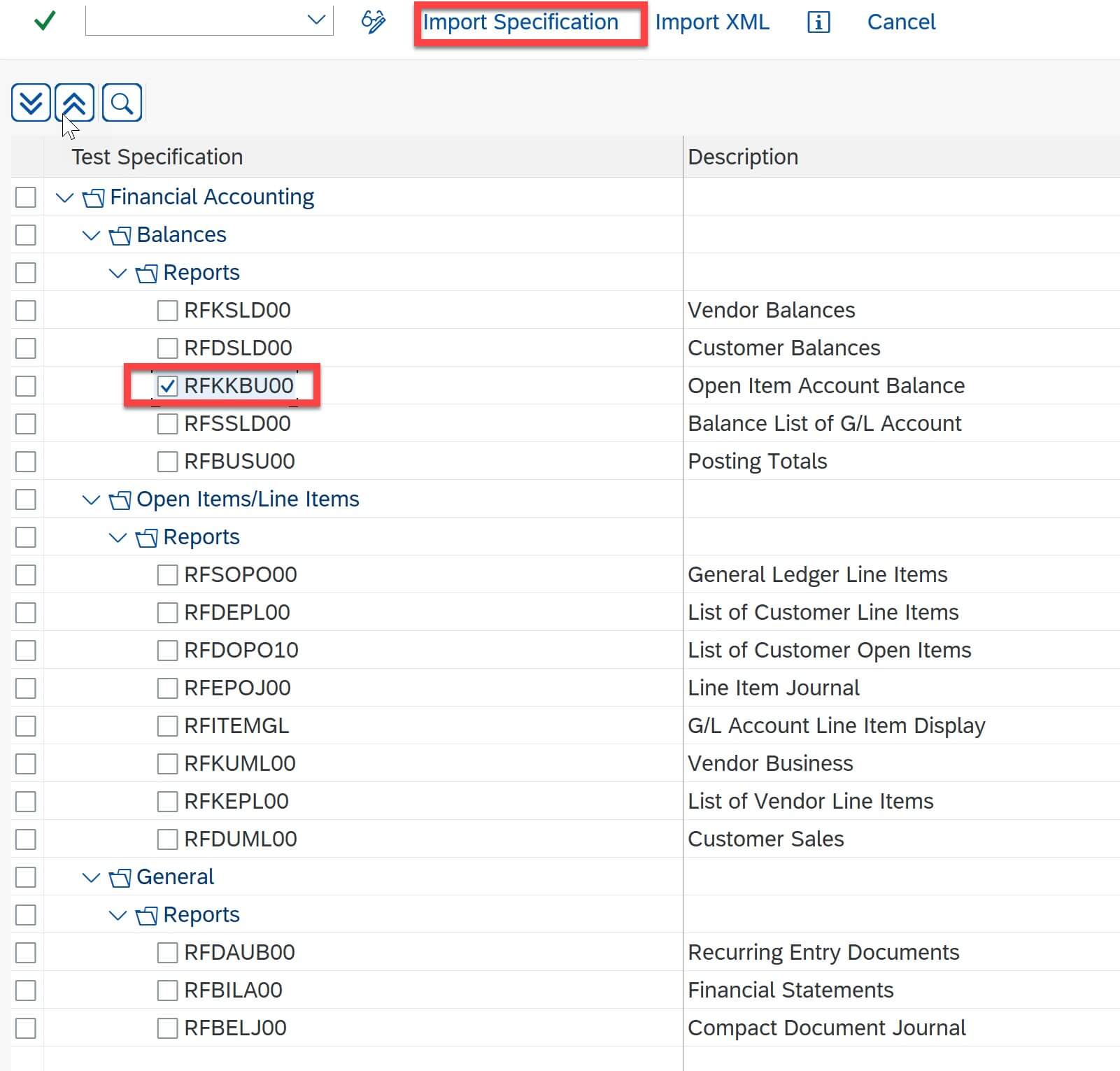Collapse the Open Items/Line Items tree node
This screenshot has height=1071, width=1120.
[90, 499]
